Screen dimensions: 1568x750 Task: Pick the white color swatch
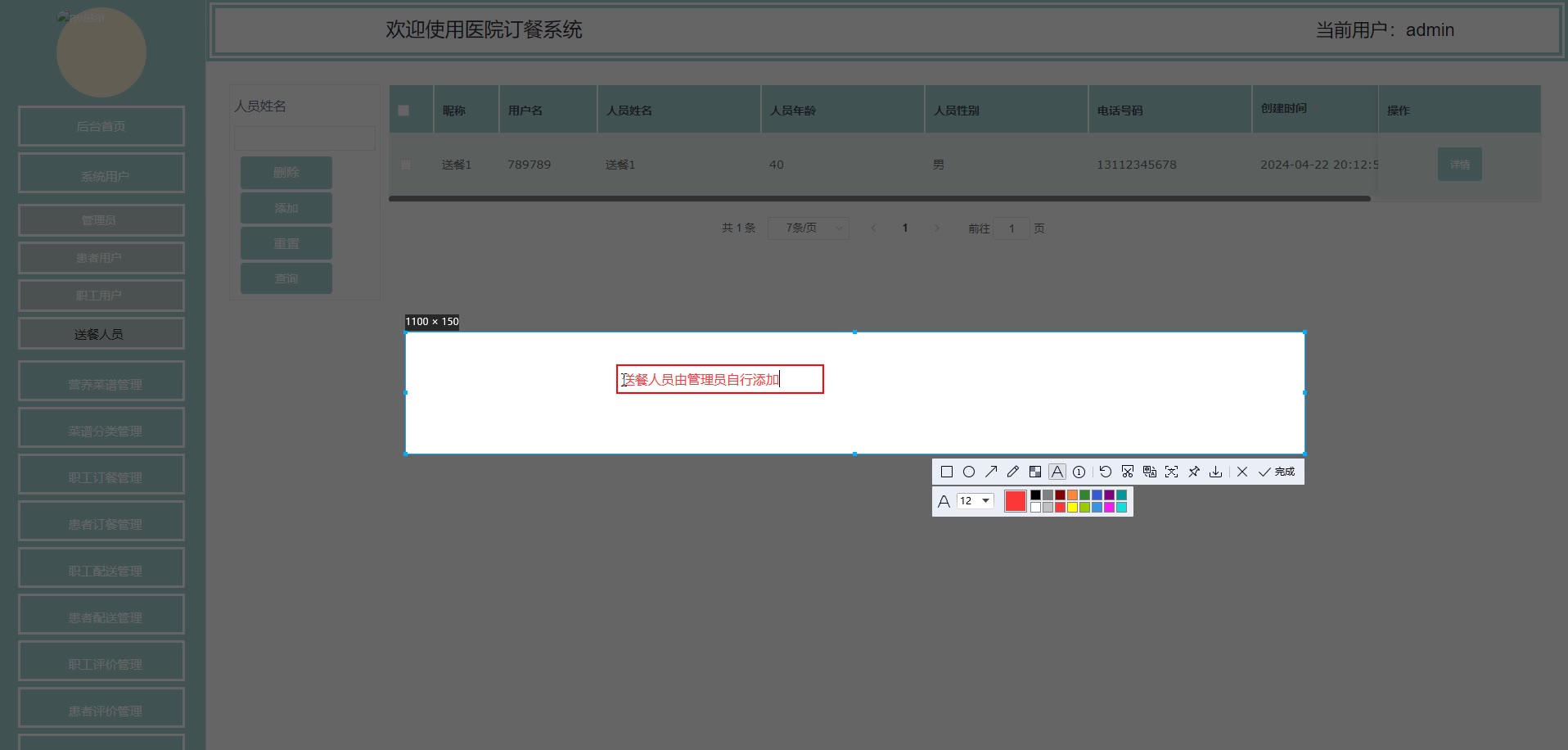pos(1035,508)
